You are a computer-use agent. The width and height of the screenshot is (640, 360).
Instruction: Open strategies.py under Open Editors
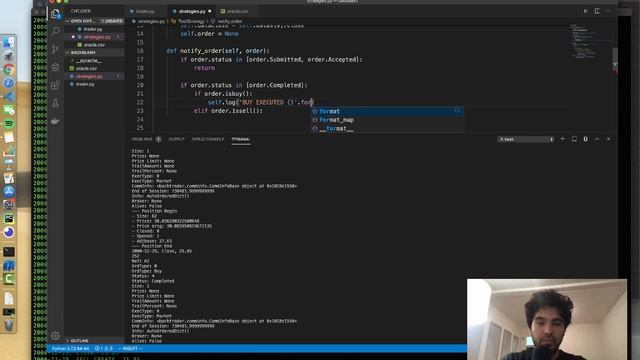tap(97, 37)
